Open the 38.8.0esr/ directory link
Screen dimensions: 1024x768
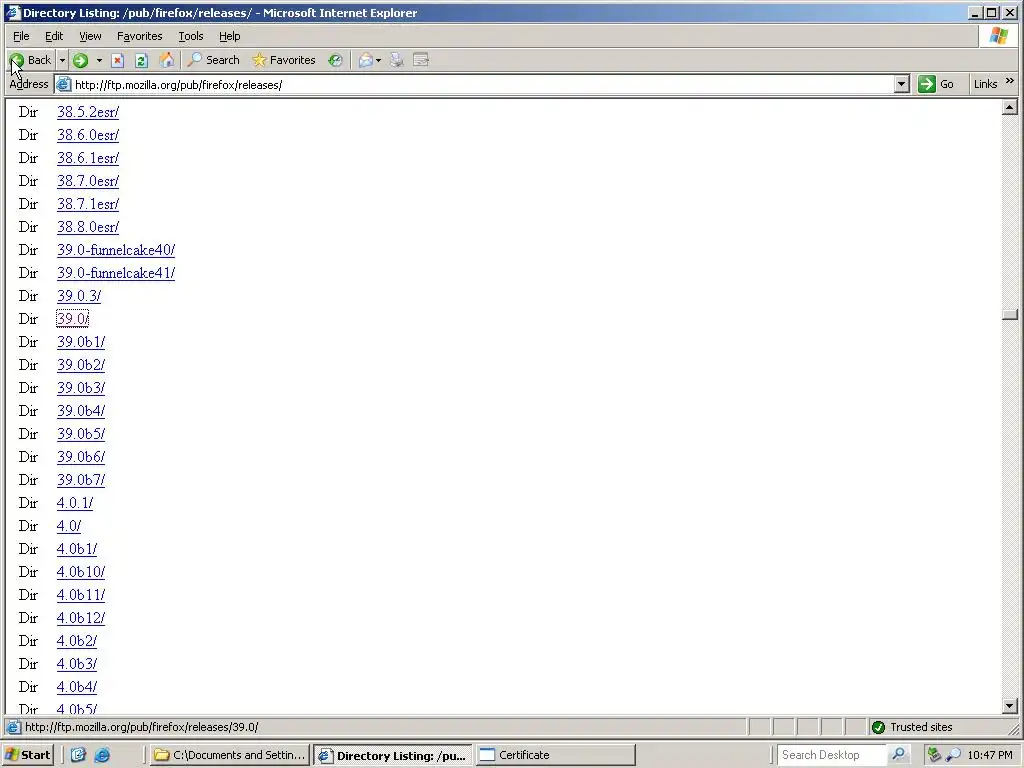(88, 227)
